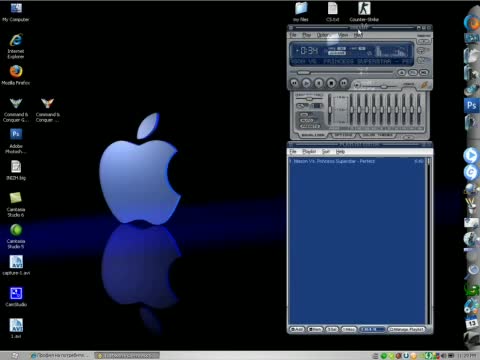Select track "Mason Vs. Princess Superstar - Perfect"
The width and height of the screenshot is (480, 360).
click(x=357, y=161)
